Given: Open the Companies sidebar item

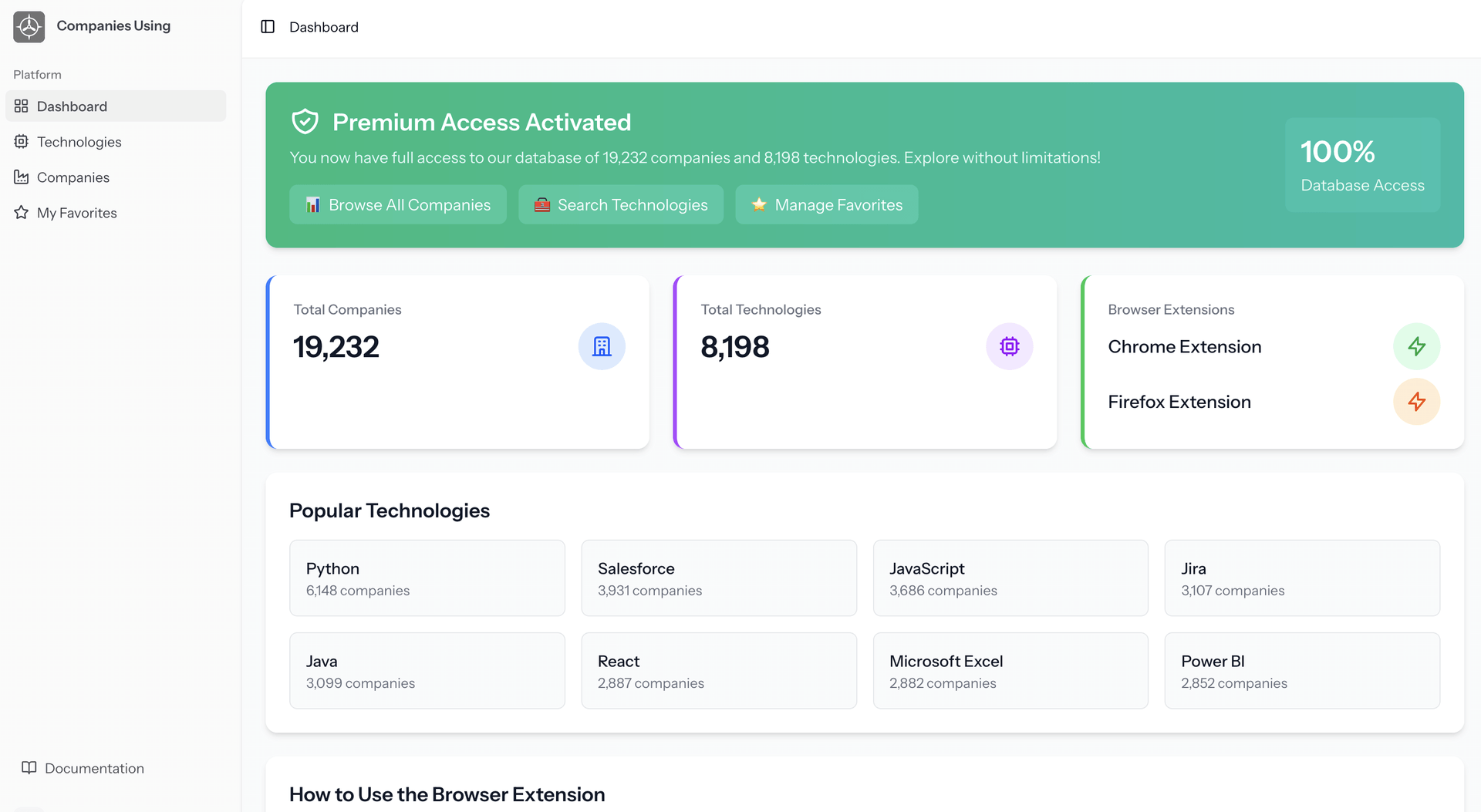Looking at the screenshot, I should [73, 177].
